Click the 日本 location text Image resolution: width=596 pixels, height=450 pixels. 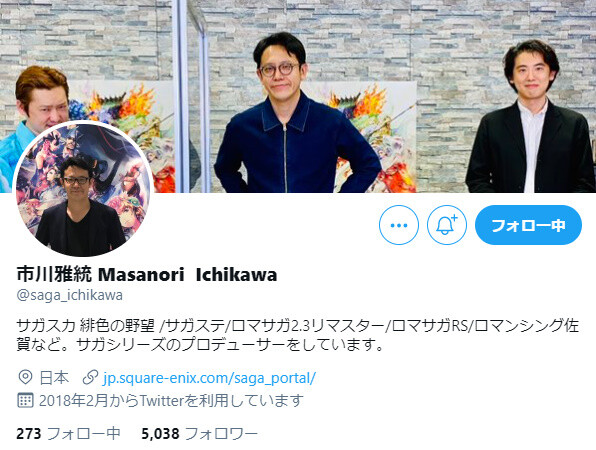click(x=54, y=378)
